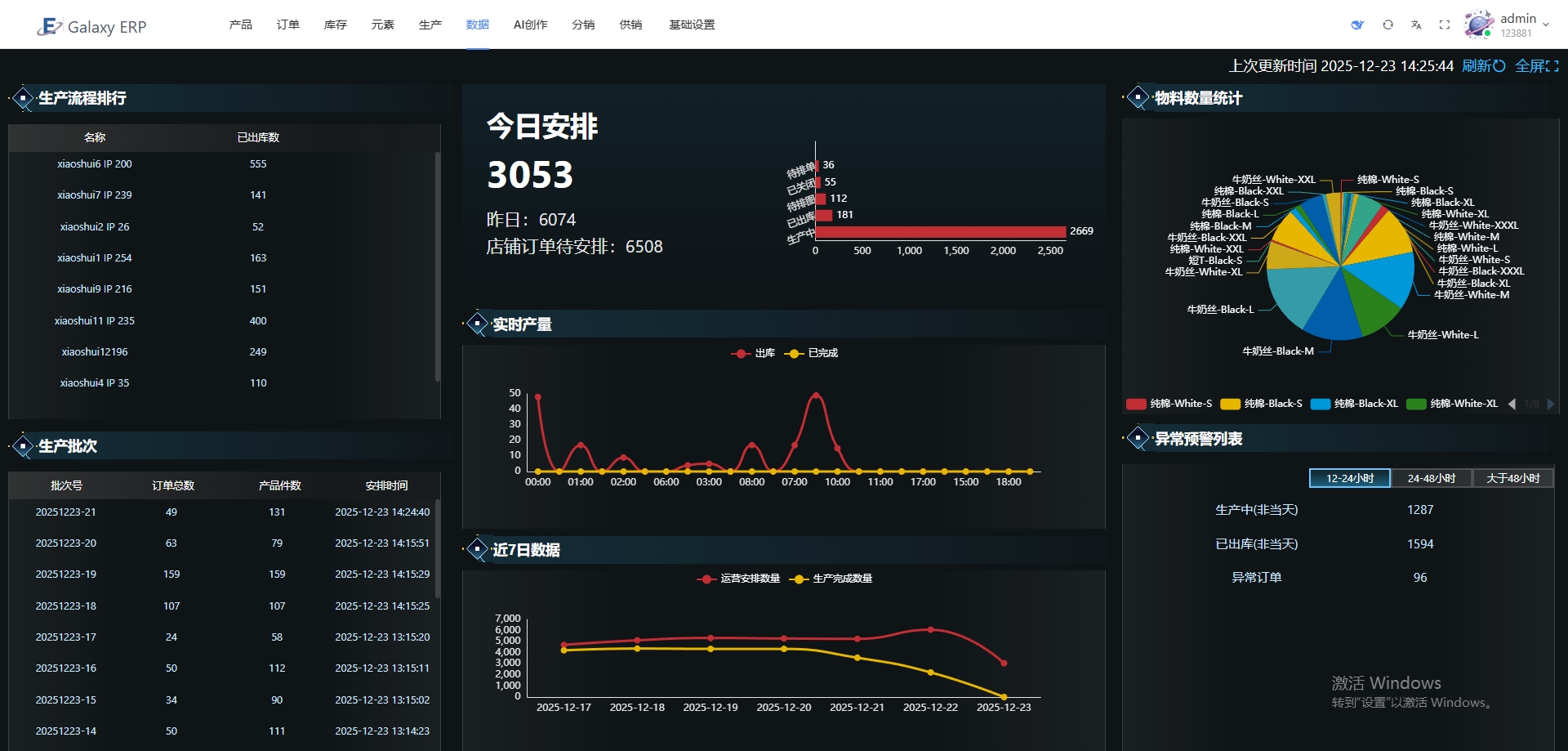Select the 大于48小时 warning tab
The height and width of the screenshot is (751, 1568).
point(1512,478)
